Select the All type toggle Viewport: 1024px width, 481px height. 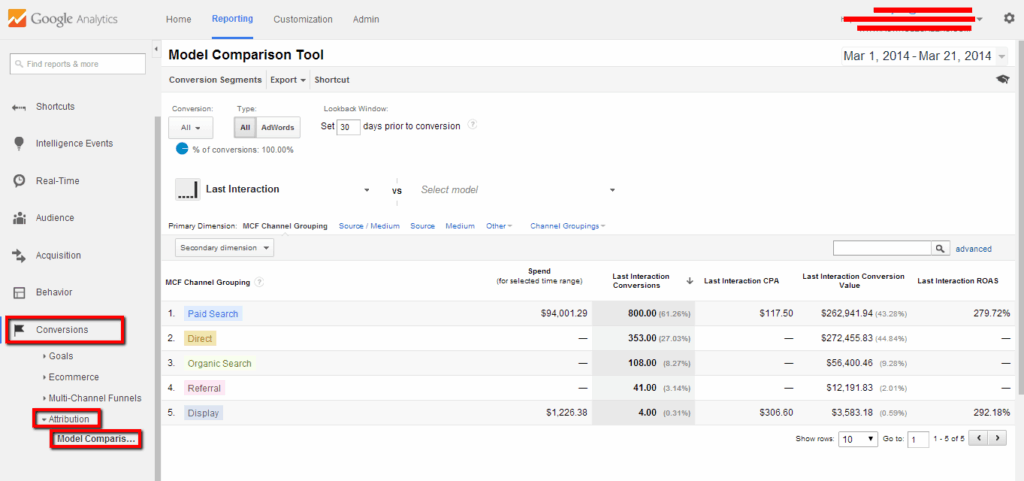(245, 128)
